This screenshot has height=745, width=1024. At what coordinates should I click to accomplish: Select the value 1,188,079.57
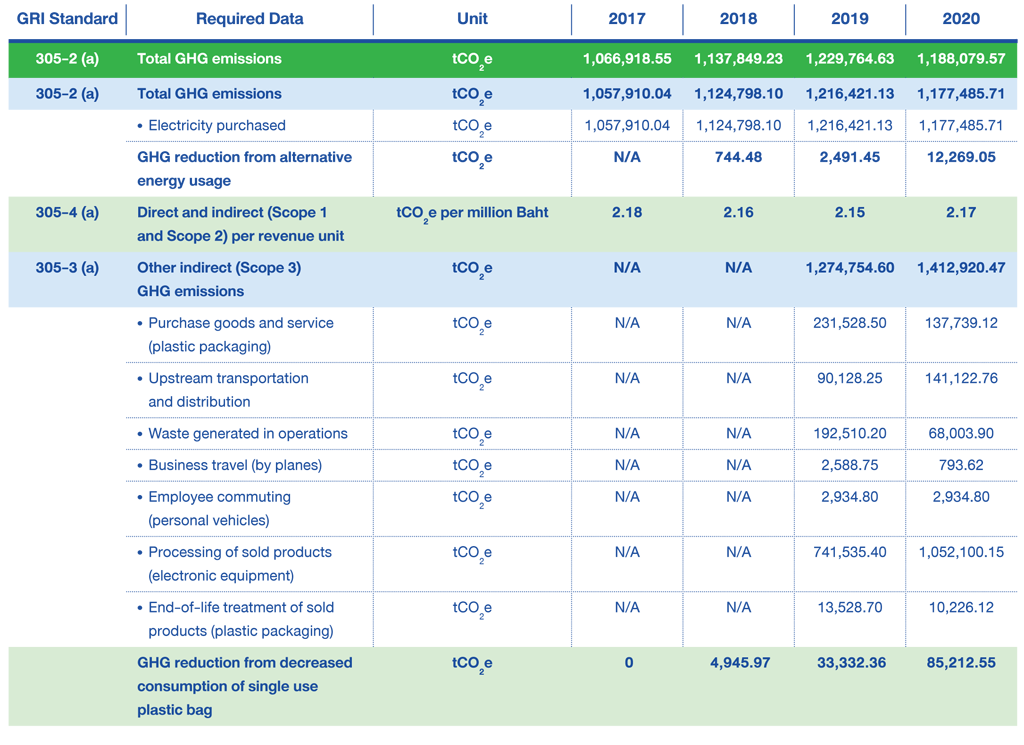(x=961, y=59)
